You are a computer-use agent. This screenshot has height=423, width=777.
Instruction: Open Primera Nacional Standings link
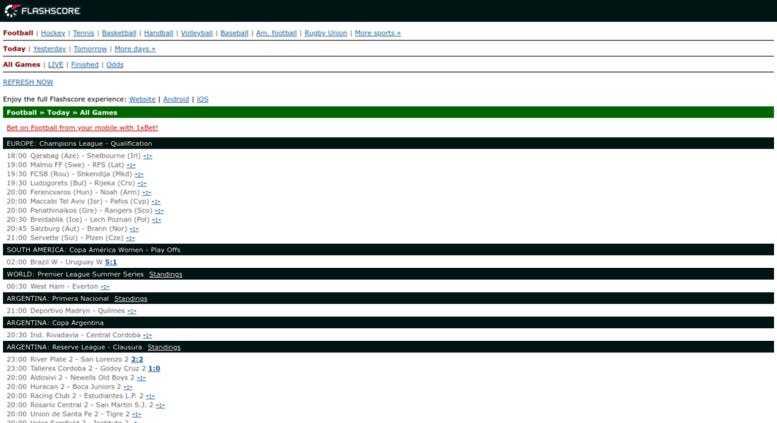pyautogui.click(x=131, y=299)
